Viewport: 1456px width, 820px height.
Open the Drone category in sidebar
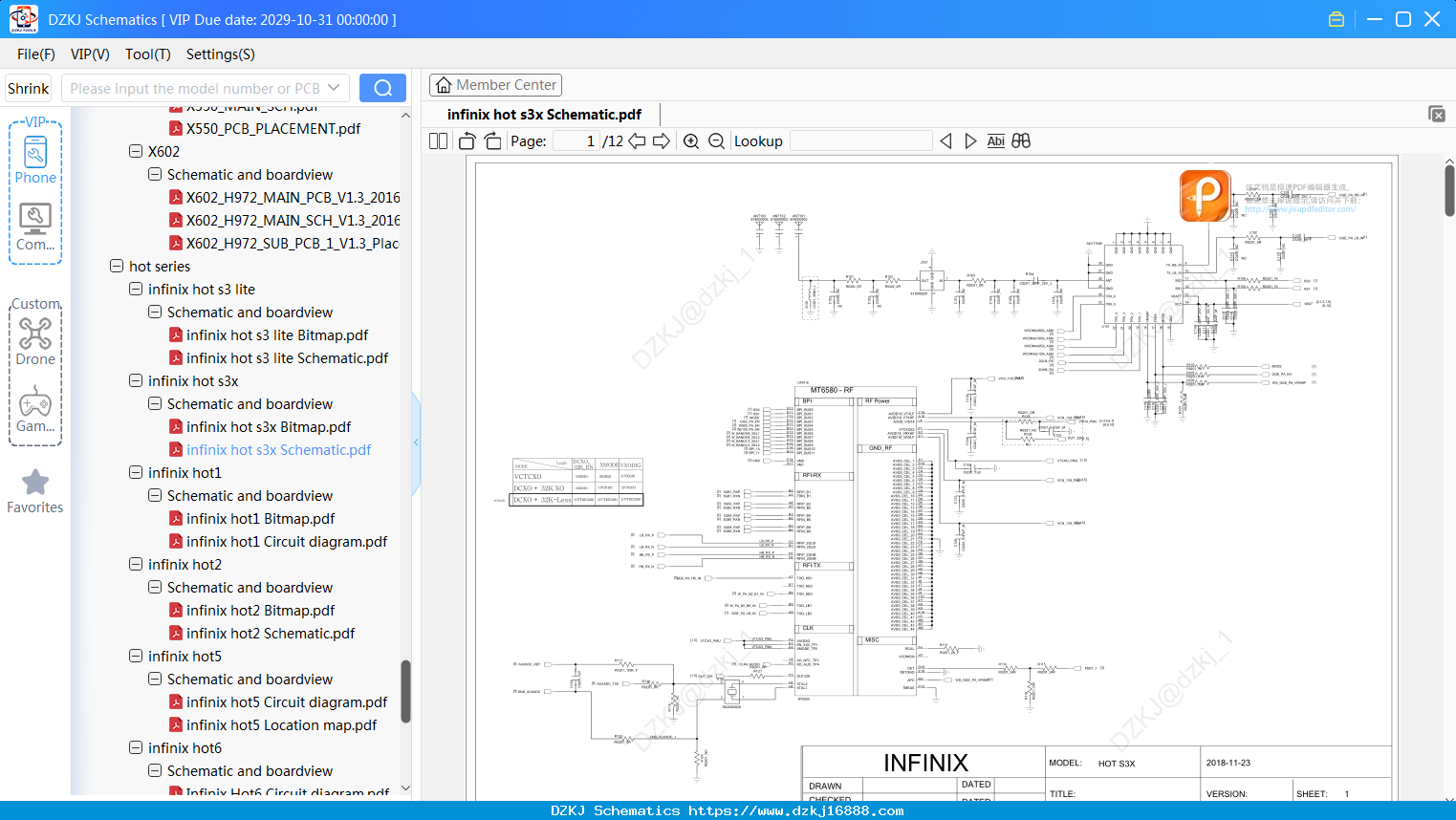pyautogui.click(x=35, y=341)
